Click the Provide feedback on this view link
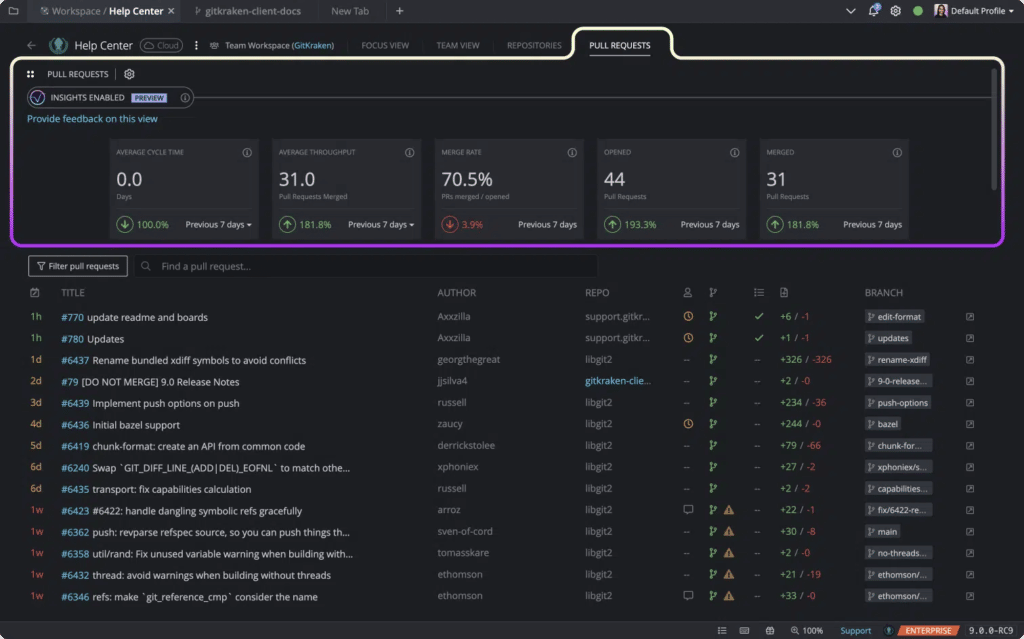 (x=92, y=119)
